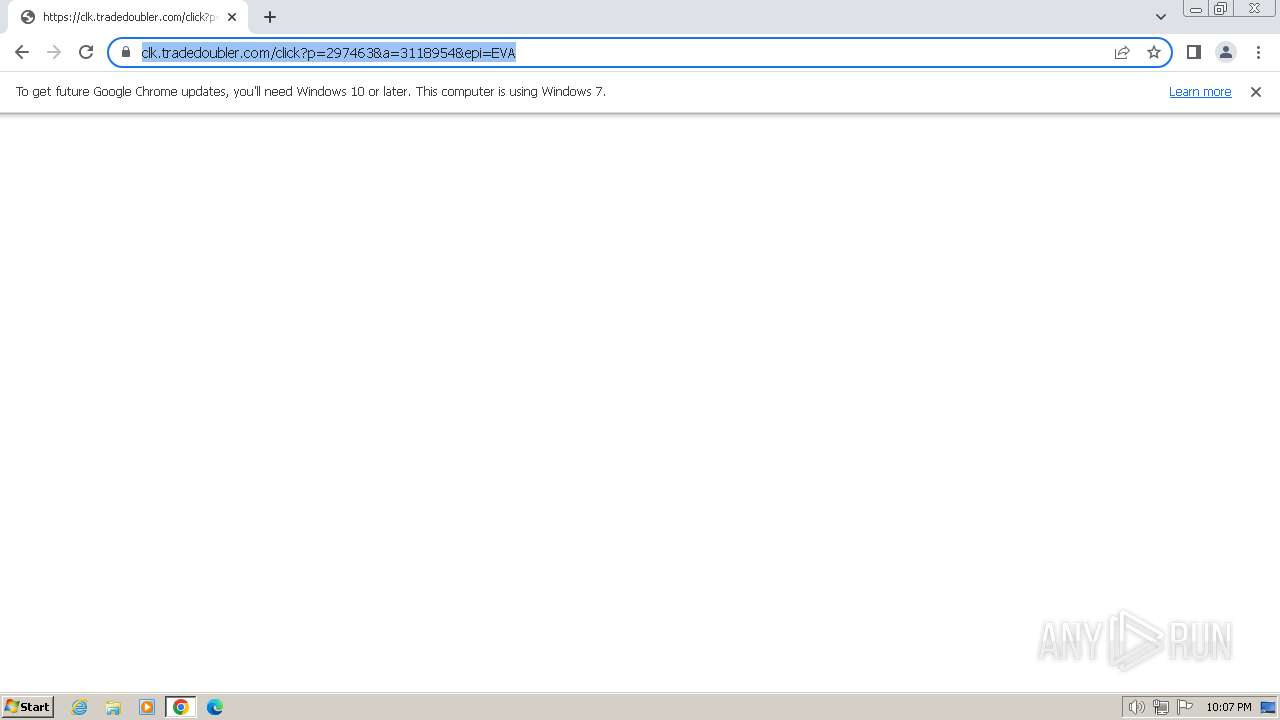The width and height of the screenshot is (1280, 720).
Task: Launch Internet Explorer from taskbar
Action: [x=80, y=707]
